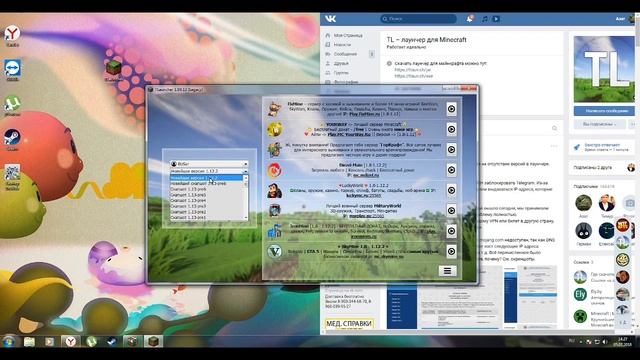640x360 pixels.
Task: Click clock in system tray
Action: pyautogui.click(x=623, y=342)
